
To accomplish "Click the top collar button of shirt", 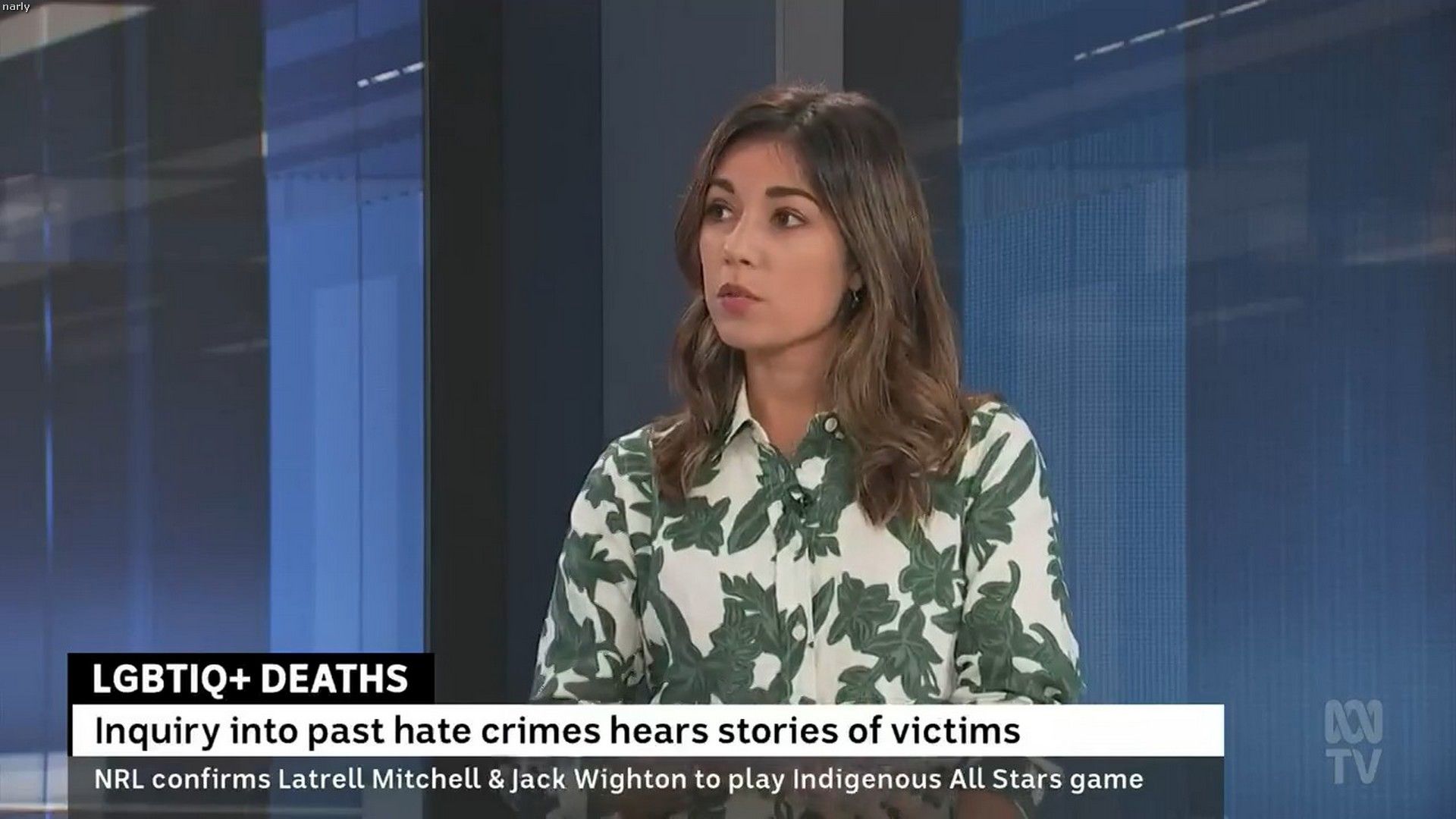I will (x=830, y=423).
